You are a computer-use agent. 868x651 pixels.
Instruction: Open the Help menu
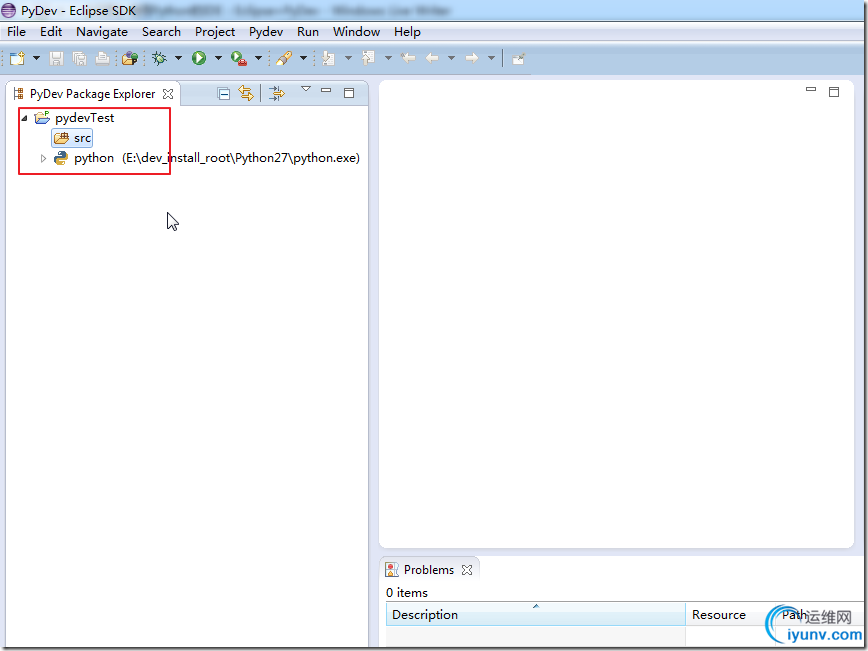pyautogui.click(x=407, y=32)
